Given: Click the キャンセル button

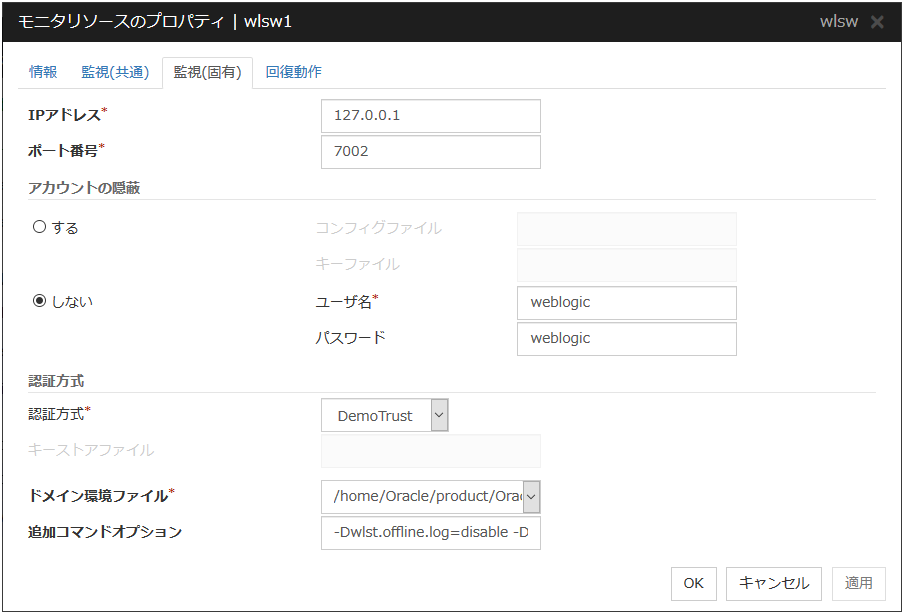Looking at the screenshot, I should click(774, 583).
